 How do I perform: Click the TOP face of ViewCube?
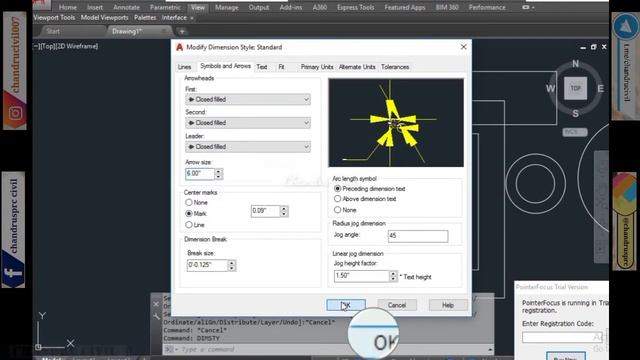pos(576,88)
